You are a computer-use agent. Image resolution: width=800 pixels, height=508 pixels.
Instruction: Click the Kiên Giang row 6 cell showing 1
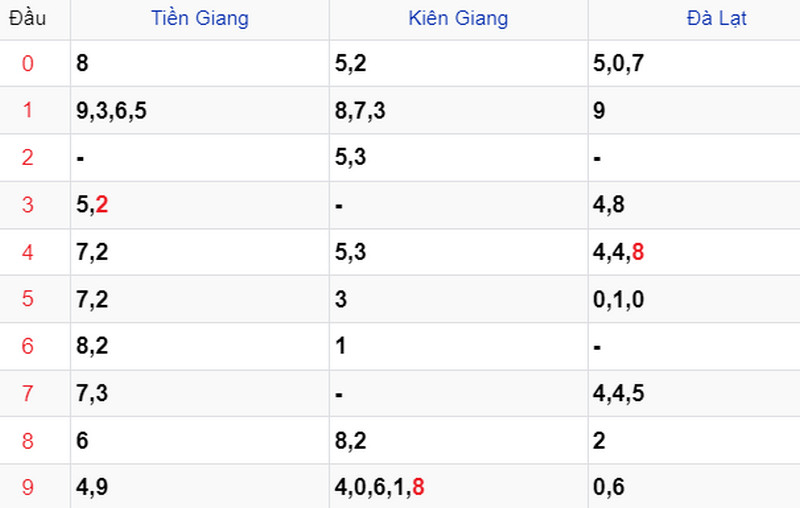click(x=458, y=346)
